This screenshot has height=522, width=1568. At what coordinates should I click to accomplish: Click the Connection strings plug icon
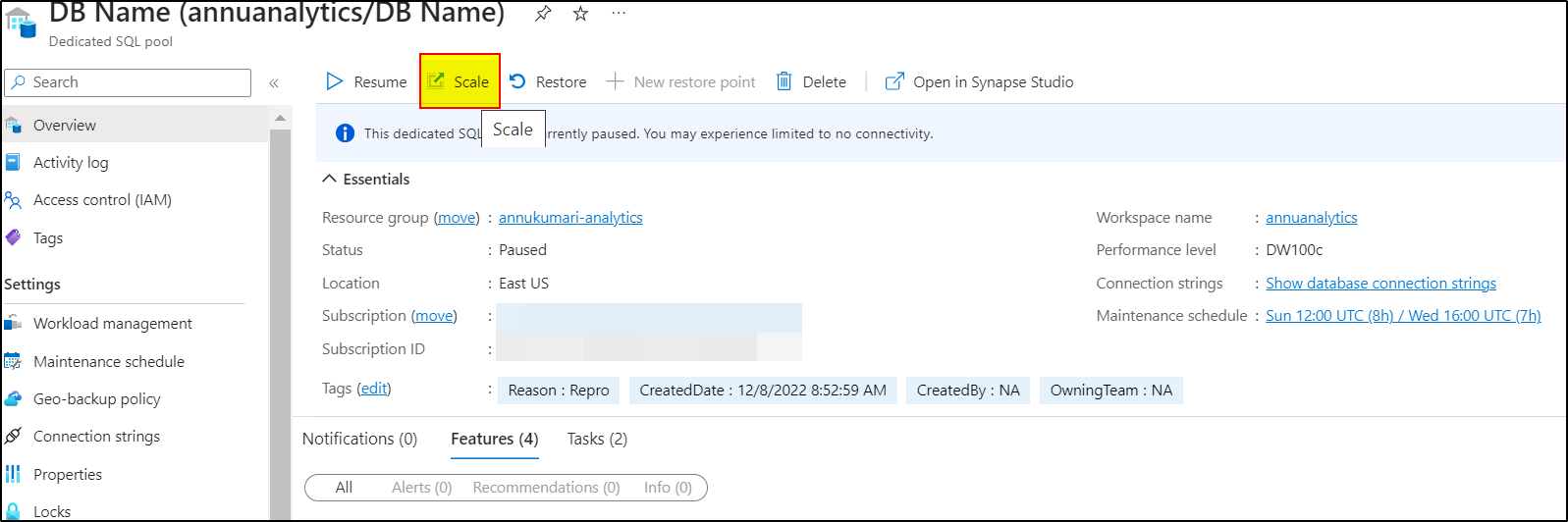click(13, 437)
